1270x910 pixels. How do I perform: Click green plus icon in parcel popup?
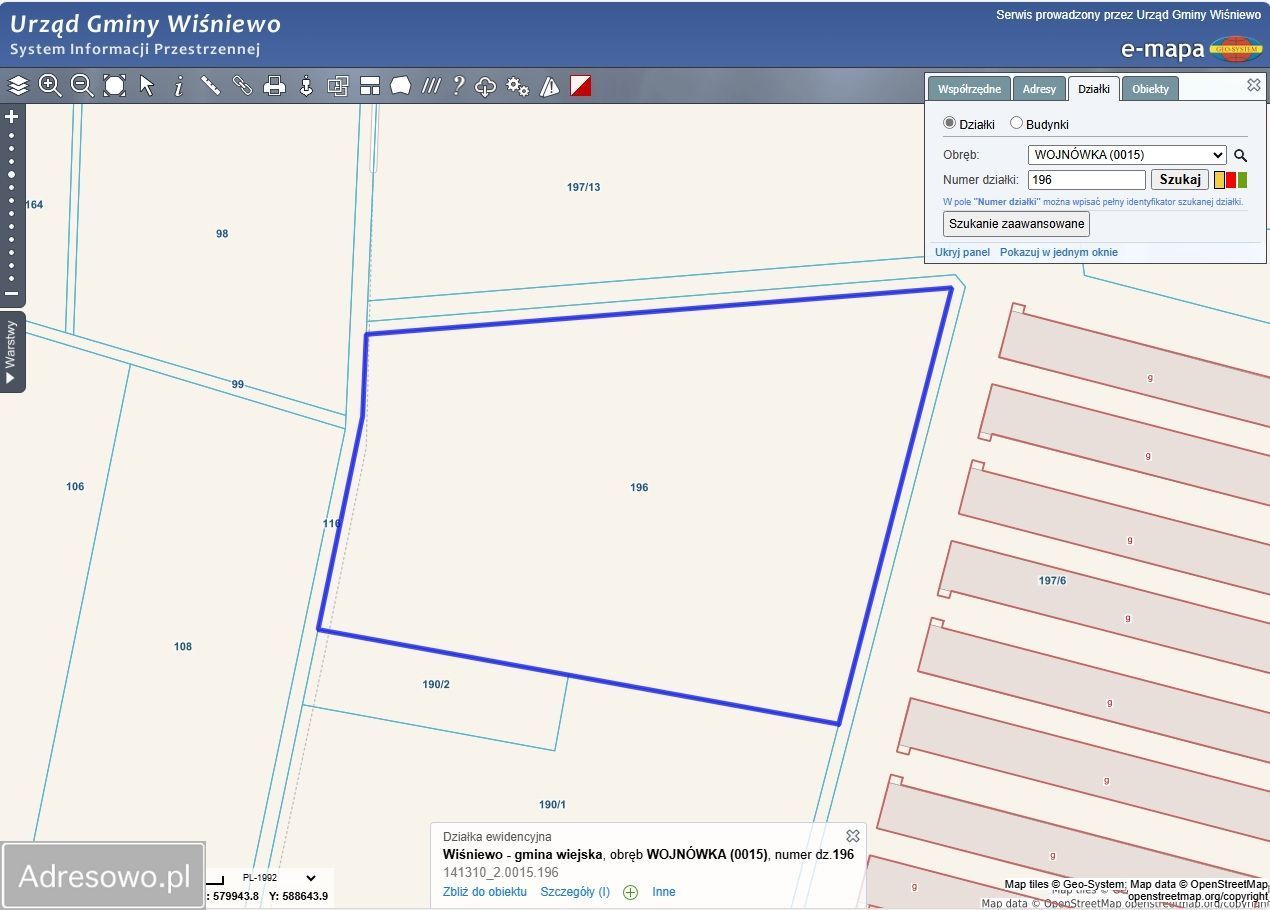630,892
